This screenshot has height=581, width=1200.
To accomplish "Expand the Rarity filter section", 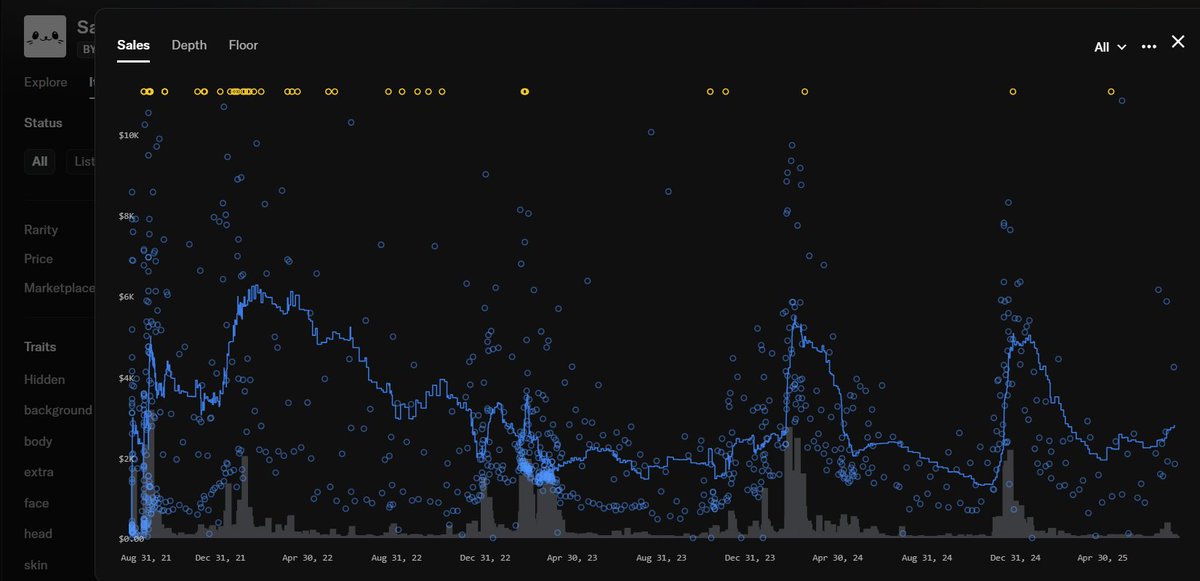I will pyautogui.click(x=41, y=229).
